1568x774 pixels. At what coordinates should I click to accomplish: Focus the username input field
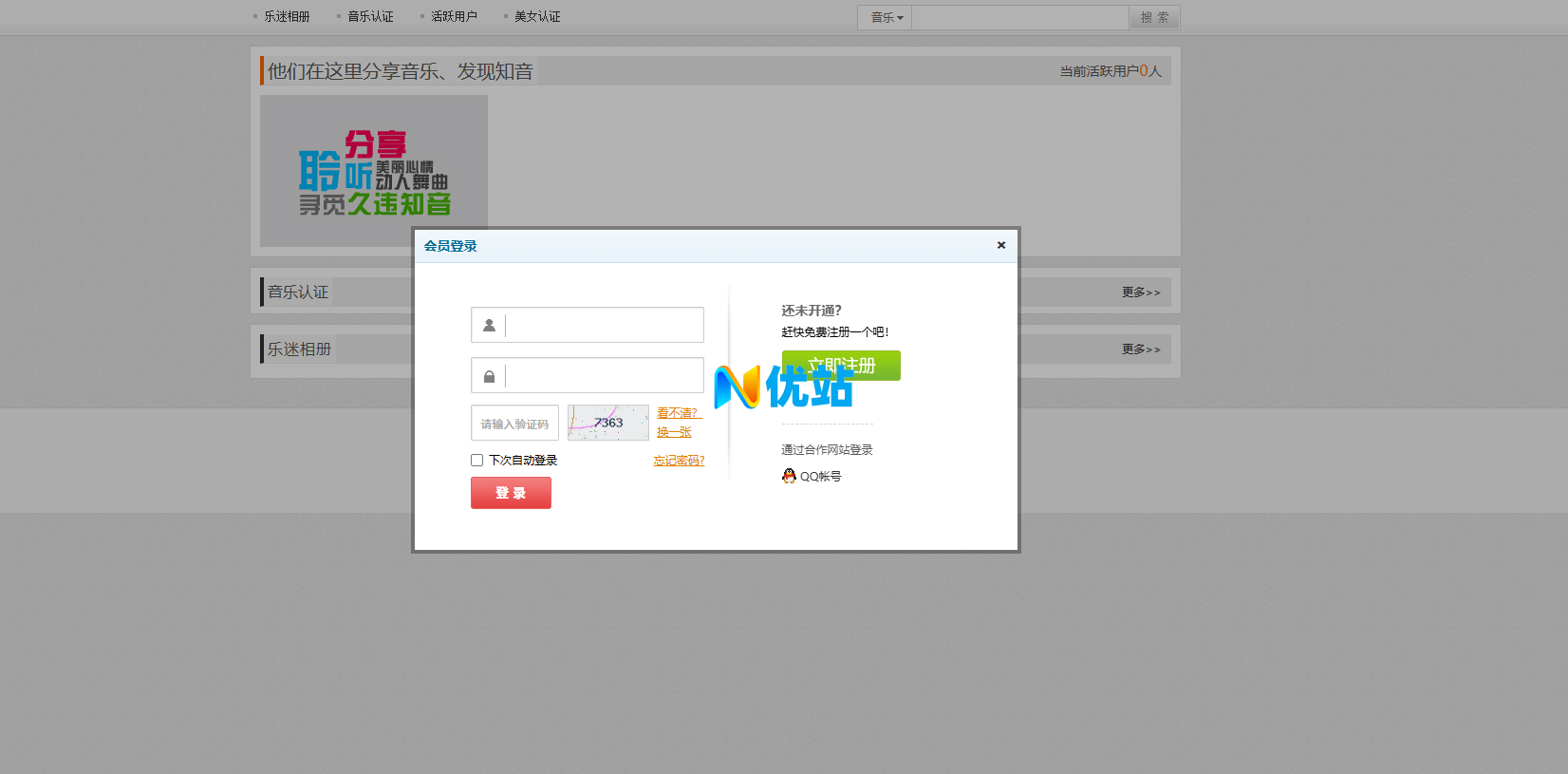604,326
